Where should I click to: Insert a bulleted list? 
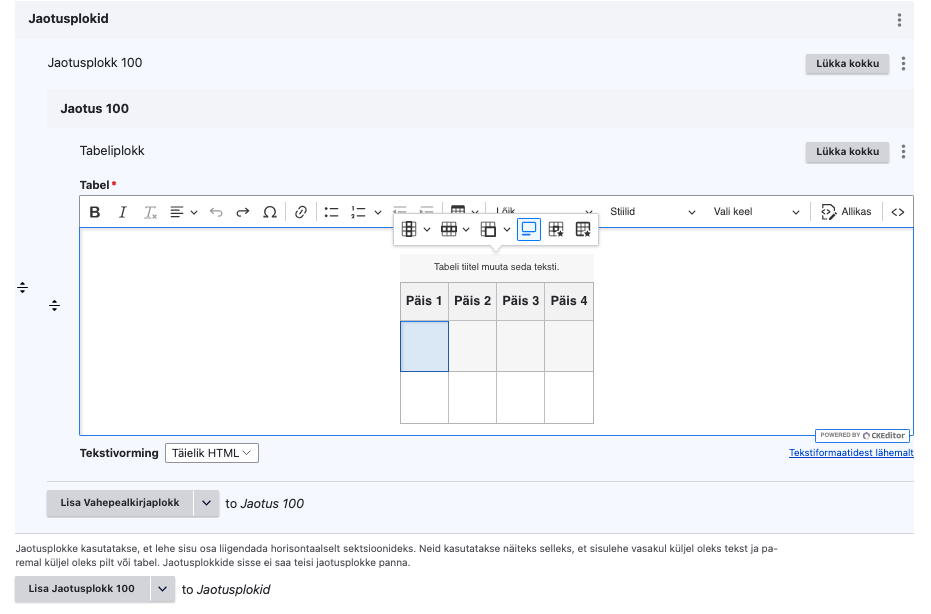coord(332,212)
